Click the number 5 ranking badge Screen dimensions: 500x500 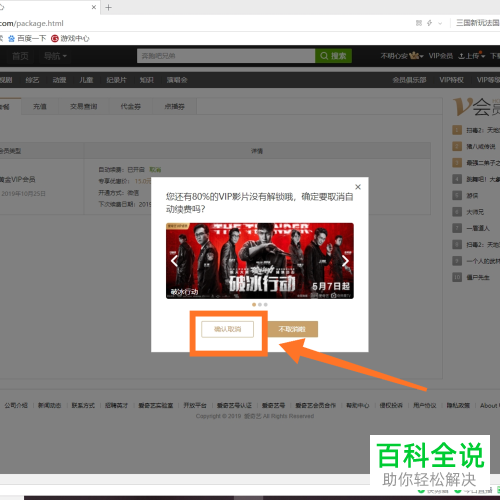click(x=457, y=195)
